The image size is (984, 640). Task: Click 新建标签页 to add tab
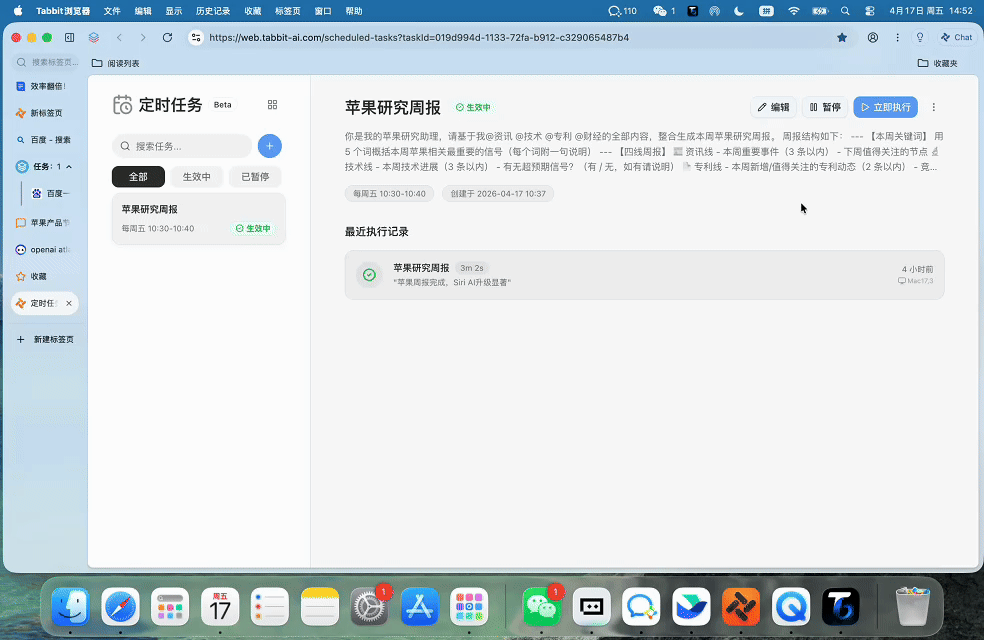click(x=45, y=339)
